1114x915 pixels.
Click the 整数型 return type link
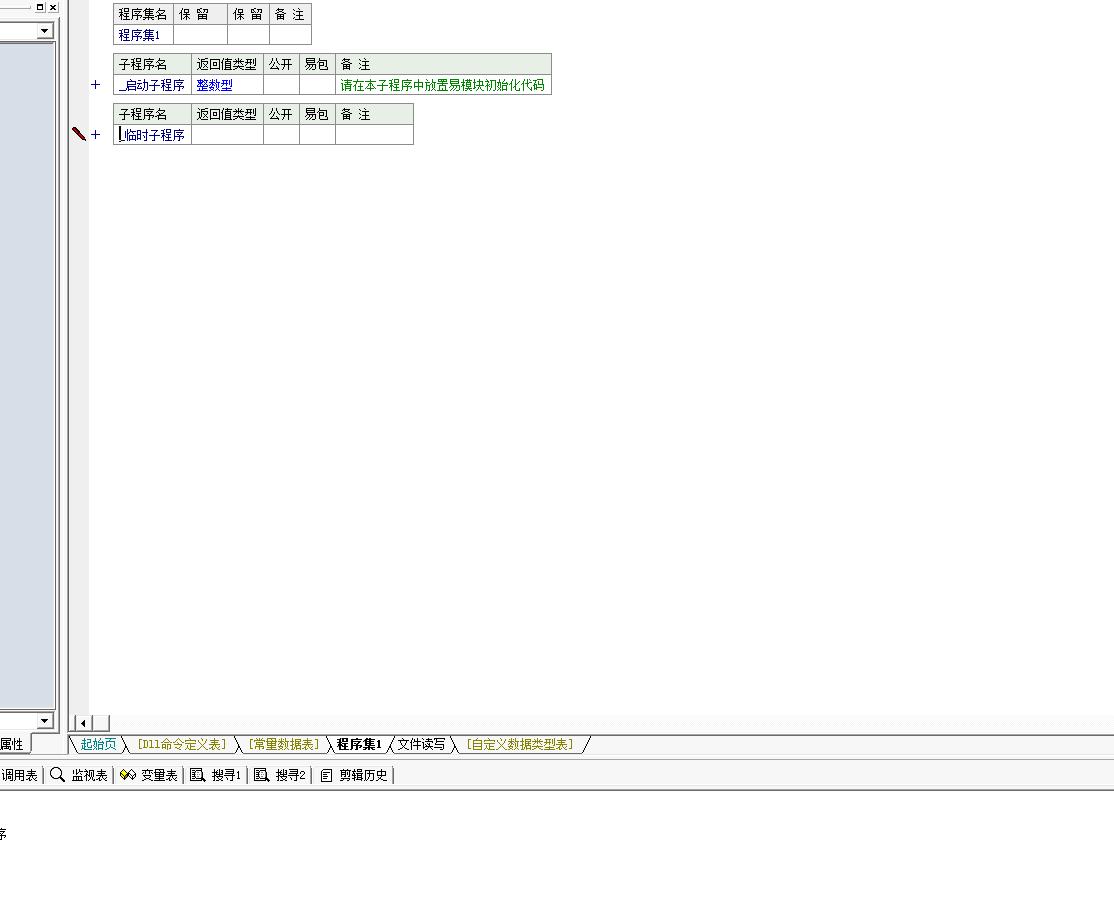pyautogui.click(x=214, y=85)
